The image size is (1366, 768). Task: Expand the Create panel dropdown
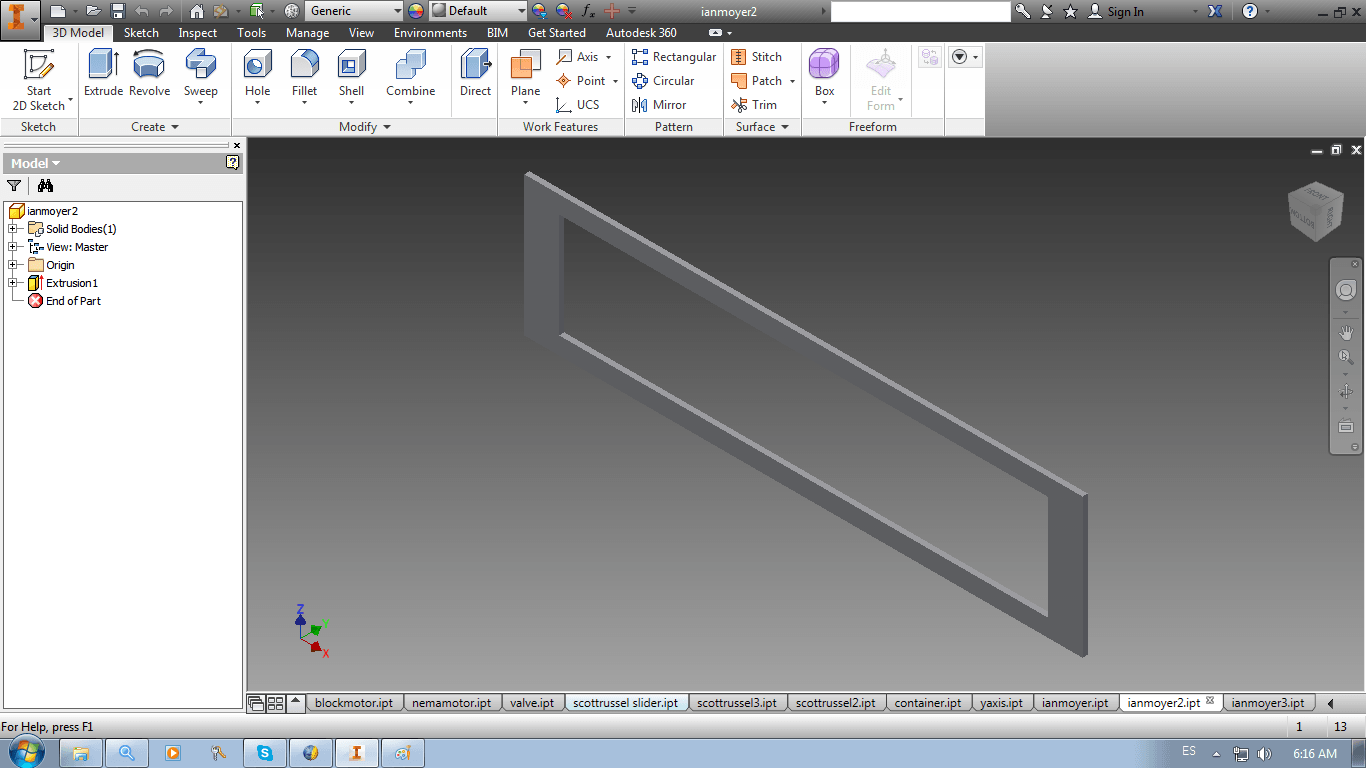point(155,127)
